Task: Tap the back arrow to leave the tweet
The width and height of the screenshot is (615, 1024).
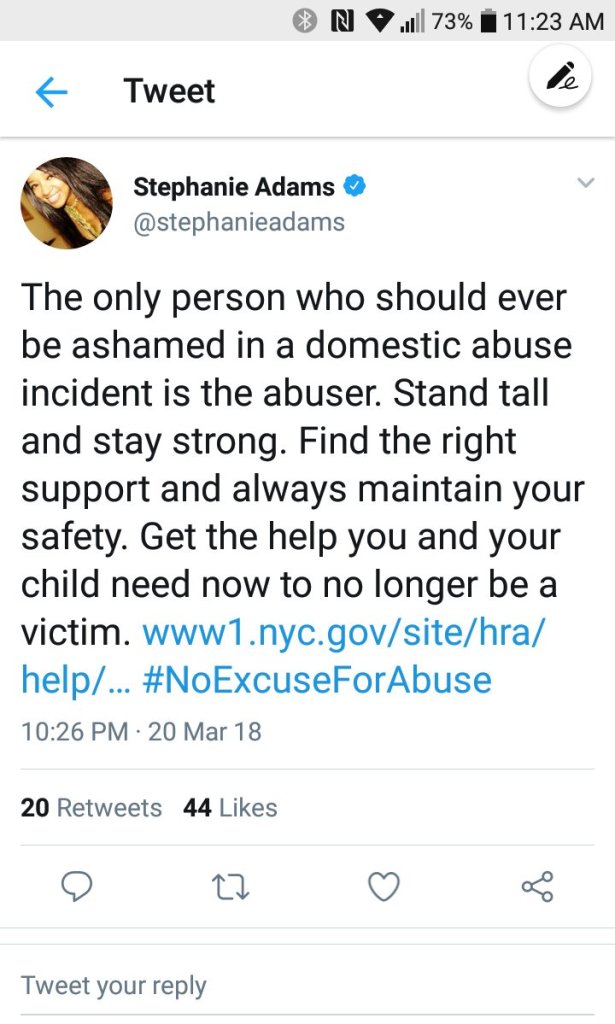Action: [51, 92]
